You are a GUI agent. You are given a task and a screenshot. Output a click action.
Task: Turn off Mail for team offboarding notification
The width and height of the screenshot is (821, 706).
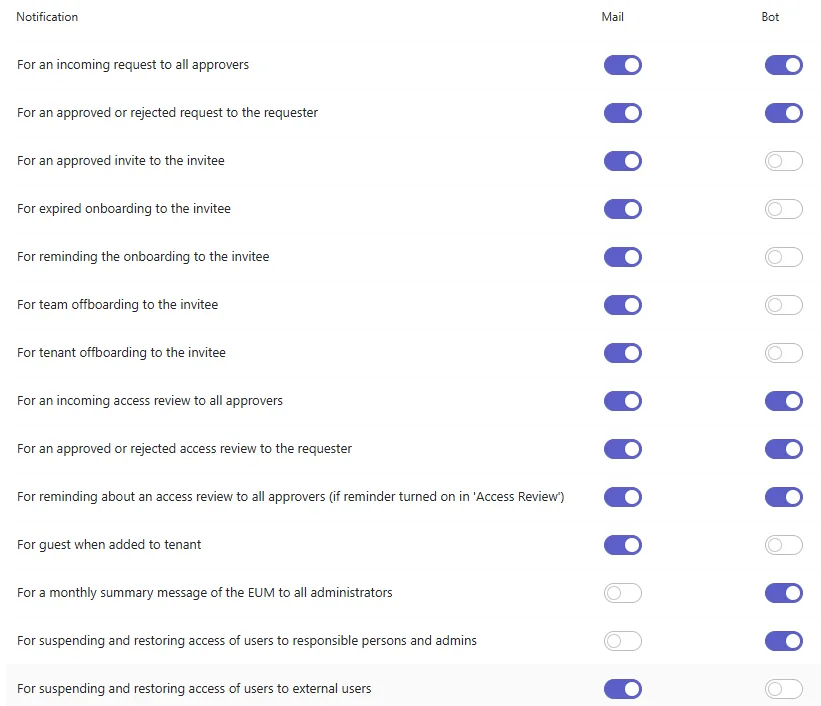(623, 305)
